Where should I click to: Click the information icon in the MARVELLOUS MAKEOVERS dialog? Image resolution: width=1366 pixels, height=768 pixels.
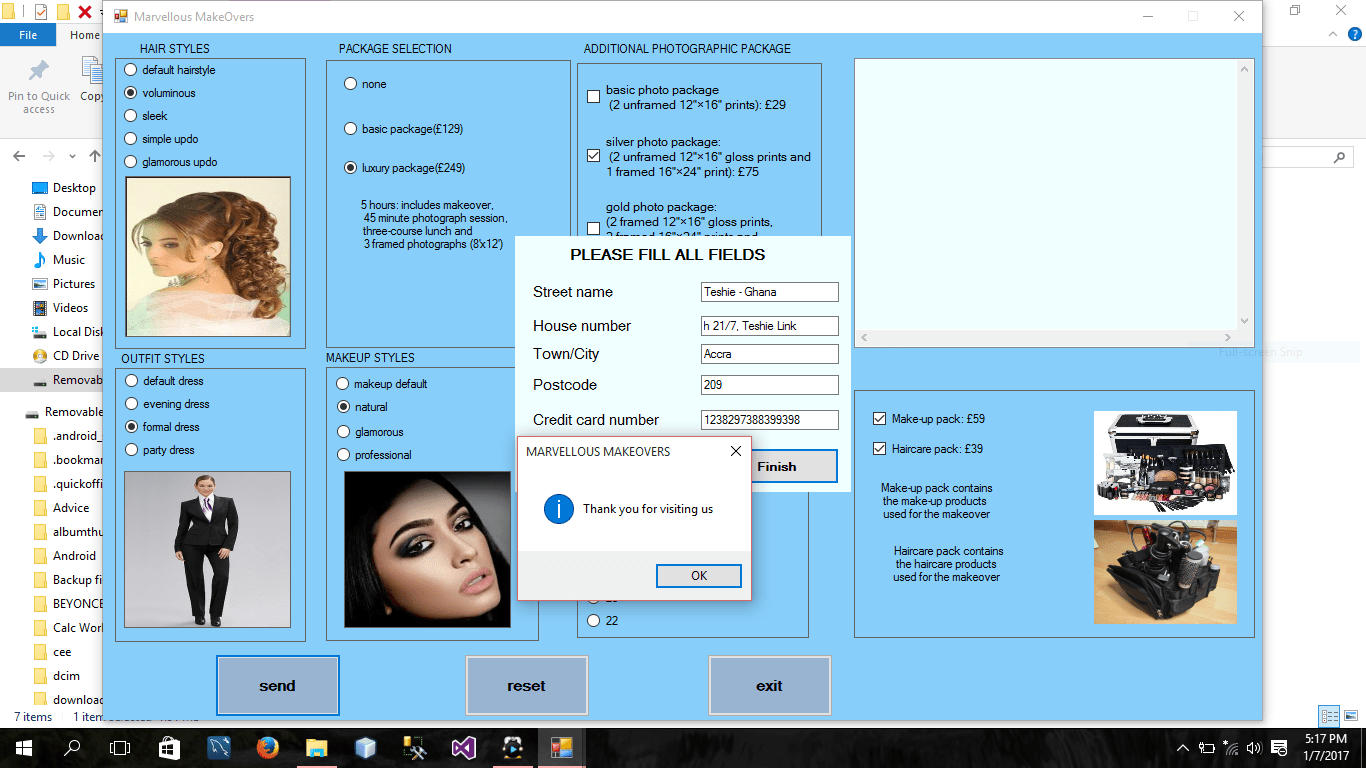[x=559, y=509]
